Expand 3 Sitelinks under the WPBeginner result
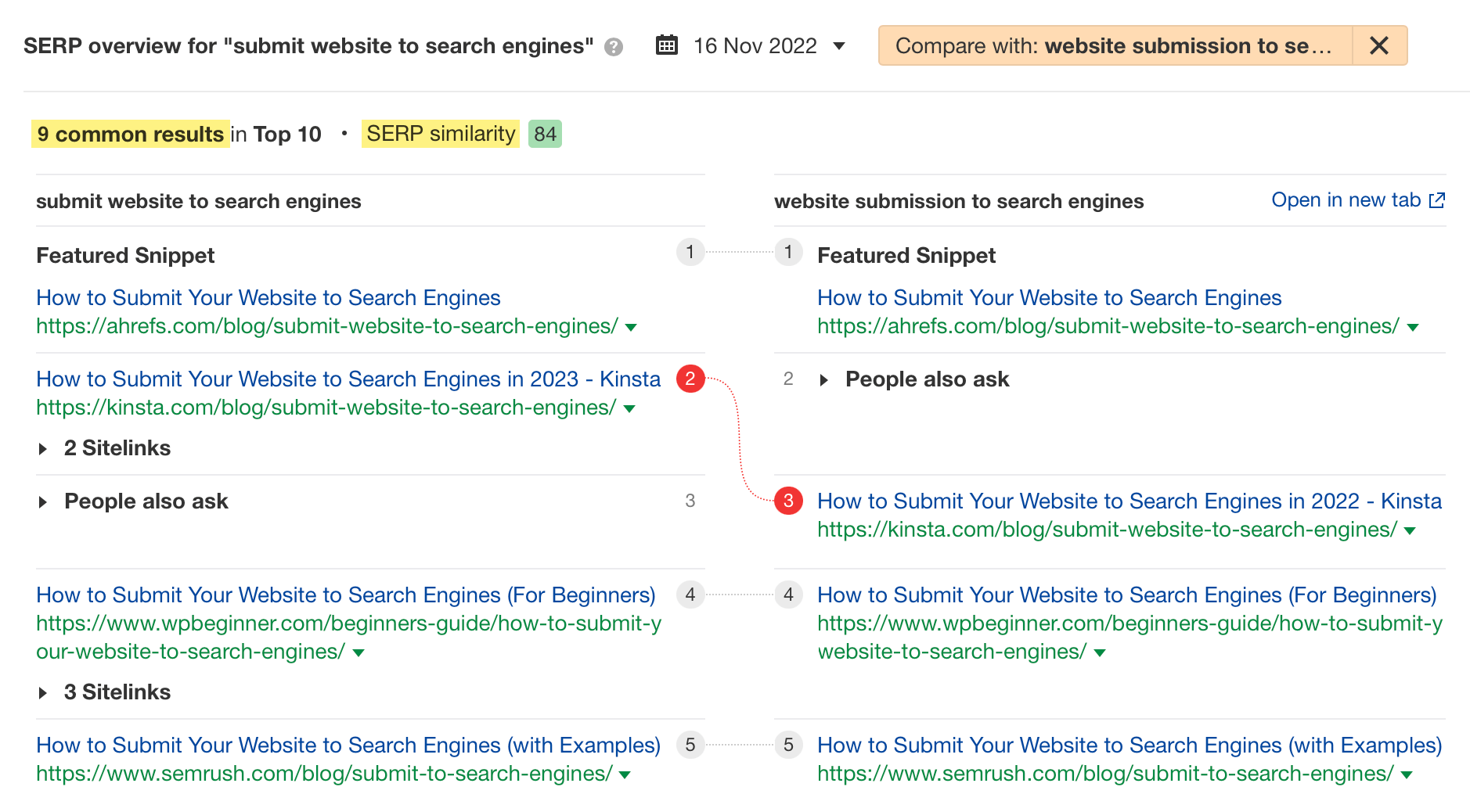 coord(116,692)
